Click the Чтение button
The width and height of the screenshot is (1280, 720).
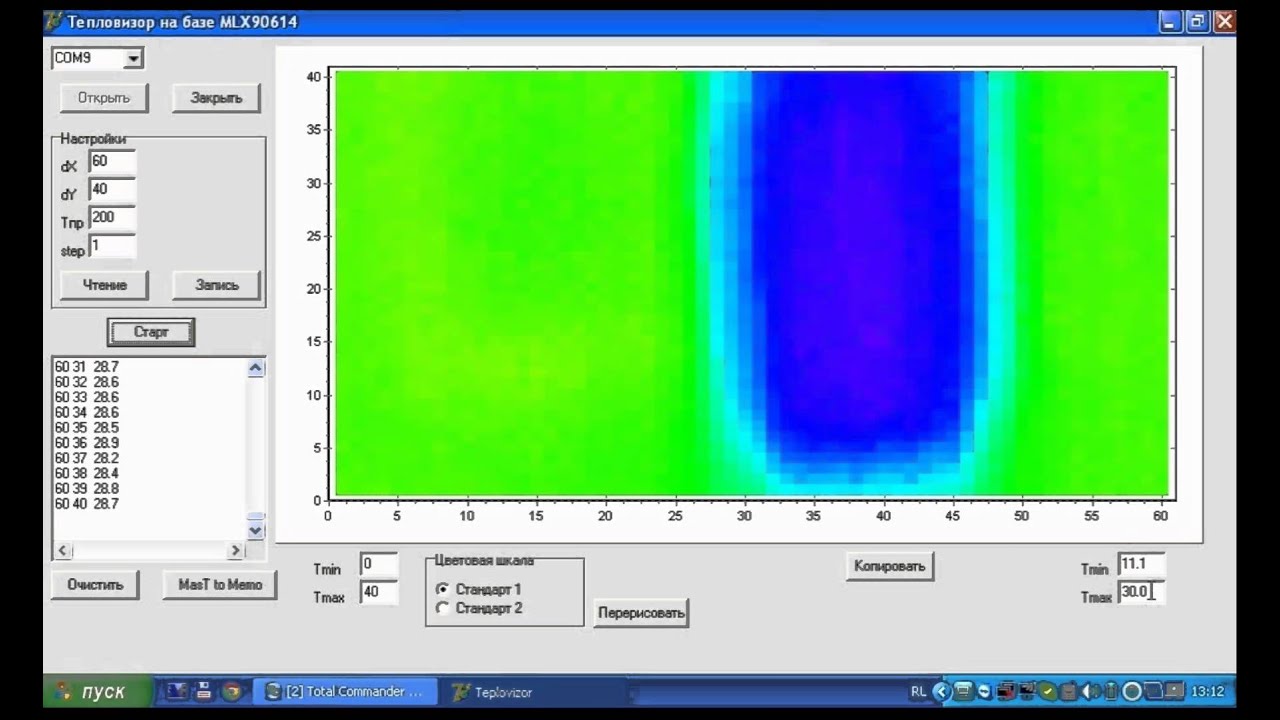[104, 285]
